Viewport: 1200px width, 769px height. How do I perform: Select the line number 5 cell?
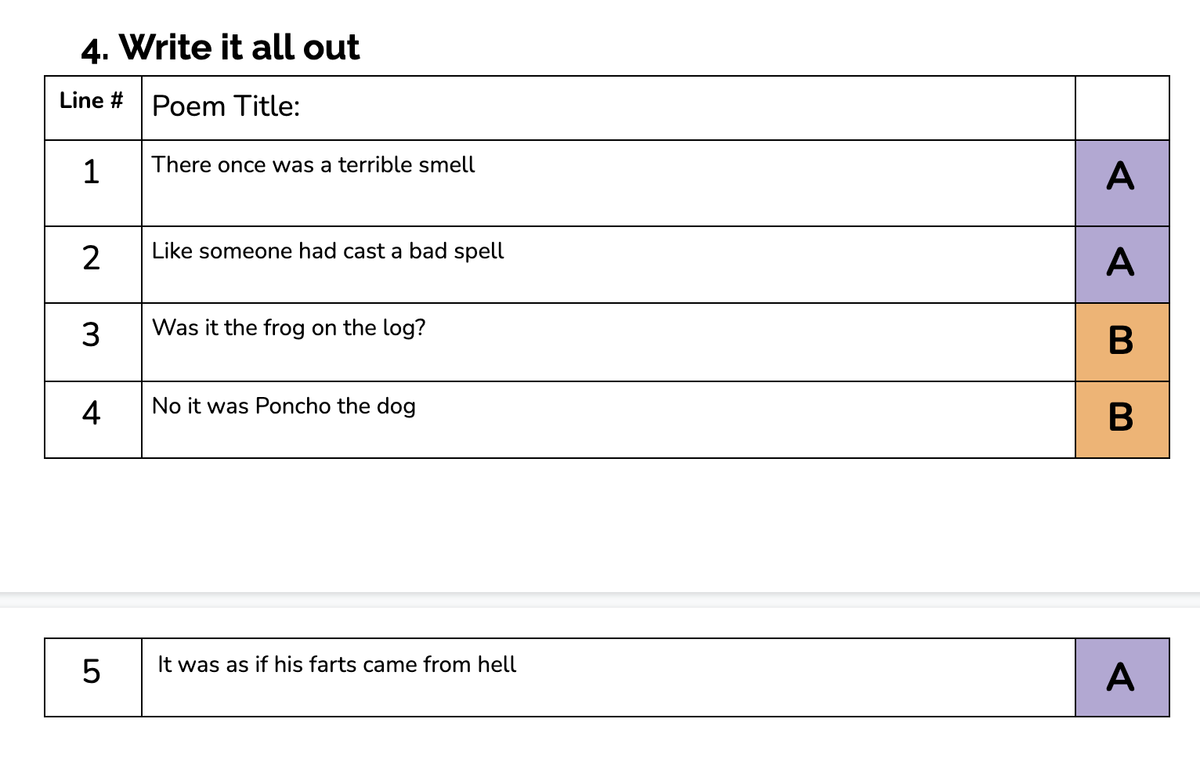pos(93,677)
